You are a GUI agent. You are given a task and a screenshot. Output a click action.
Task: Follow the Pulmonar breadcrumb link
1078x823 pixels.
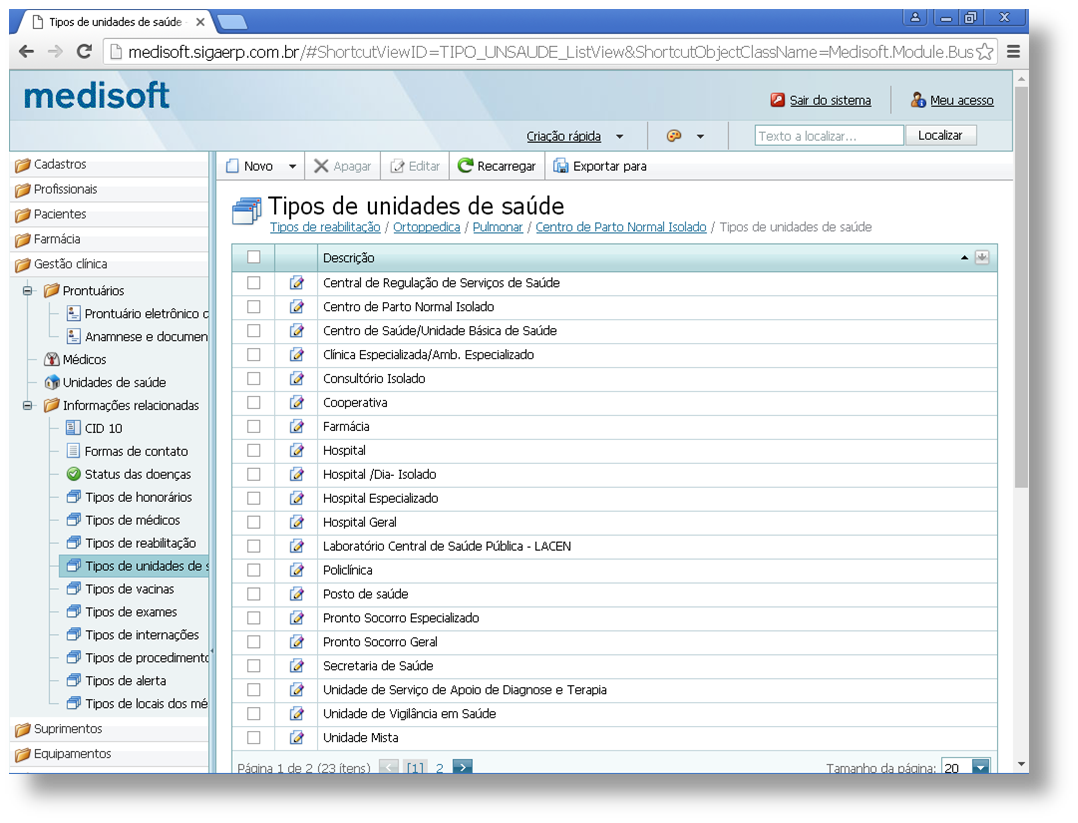(x=498, y=227)
